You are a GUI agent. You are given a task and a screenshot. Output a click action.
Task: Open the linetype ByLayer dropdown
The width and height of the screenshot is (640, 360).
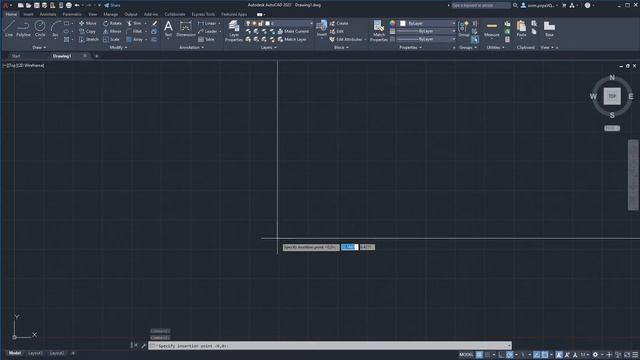427,39
